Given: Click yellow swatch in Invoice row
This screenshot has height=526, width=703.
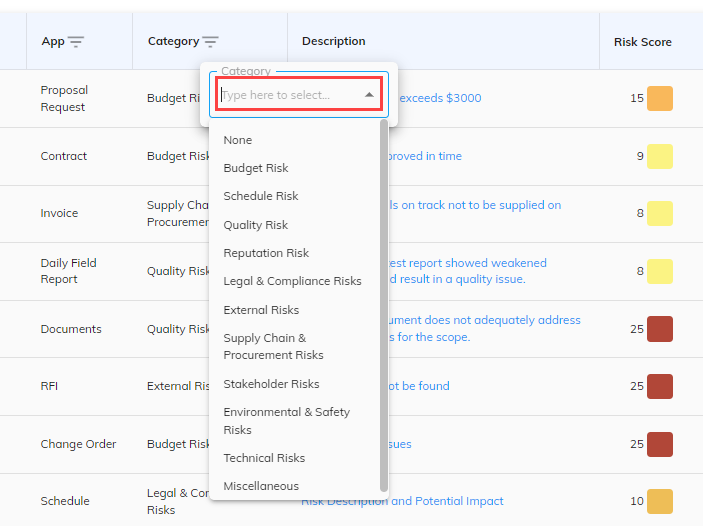Looking at the screenshot, I should (660, 213).
